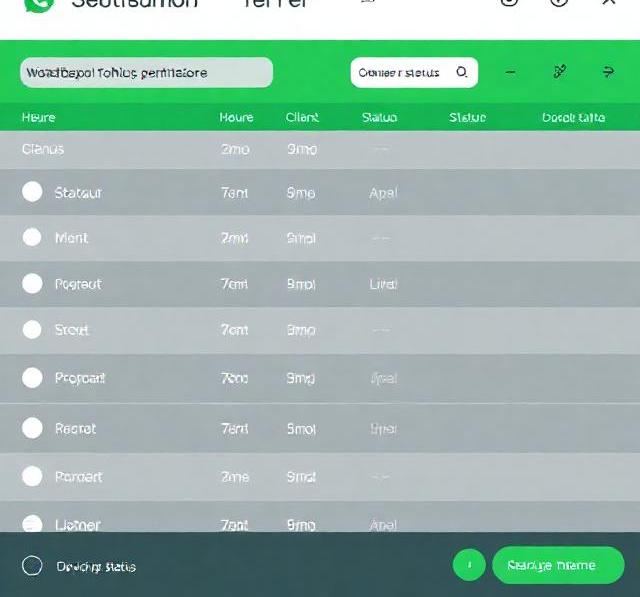Click the 'Poroert' row name
640x597 pixels.
tap(78, 477)
